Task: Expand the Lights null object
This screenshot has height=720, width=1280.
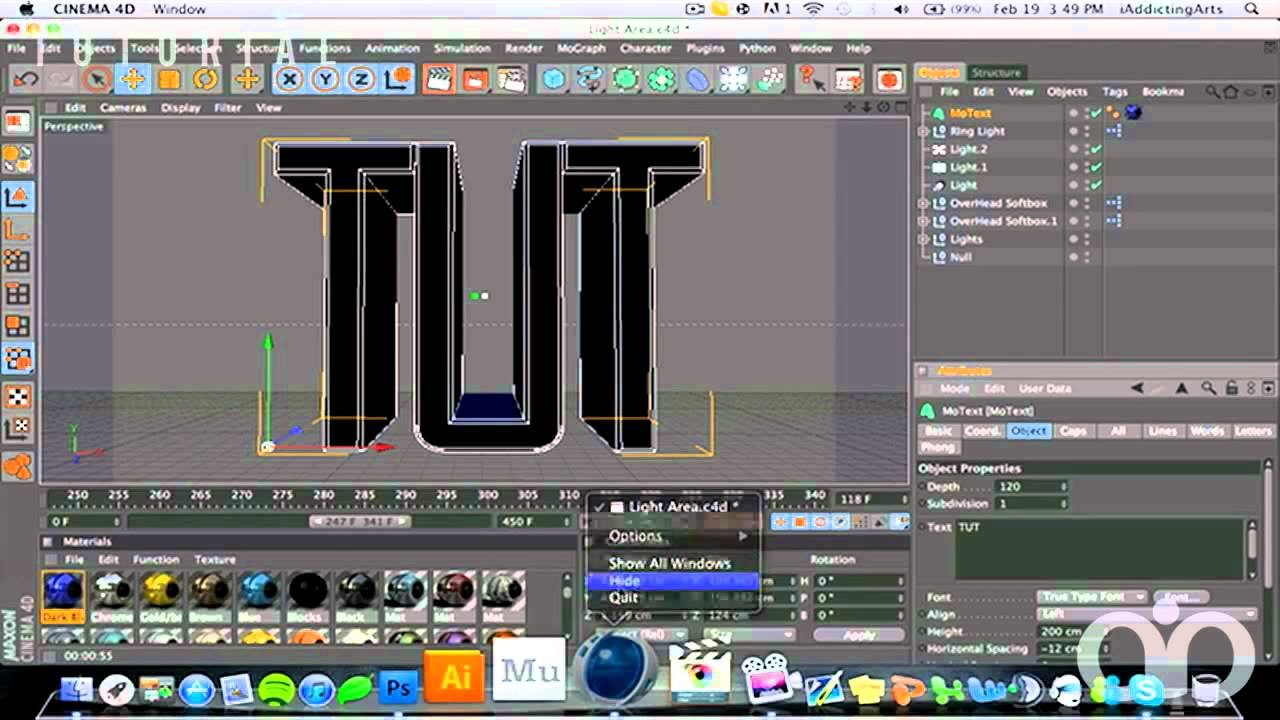Action: click(x=924, y=239)
